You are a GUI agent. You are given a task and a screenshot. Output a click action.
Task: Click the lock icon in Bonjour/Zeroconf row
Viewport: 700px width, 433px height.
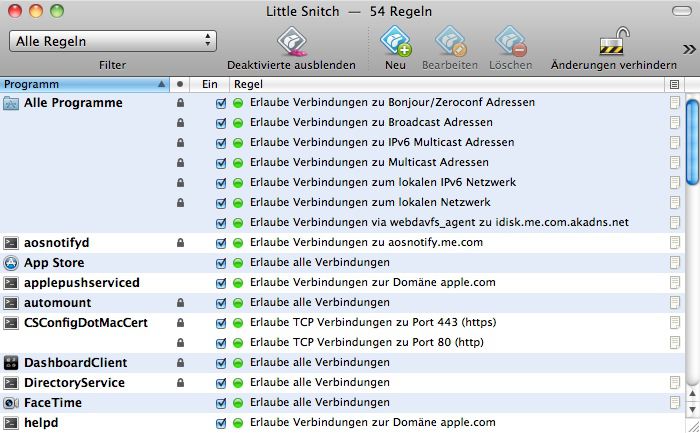[180, 103]
